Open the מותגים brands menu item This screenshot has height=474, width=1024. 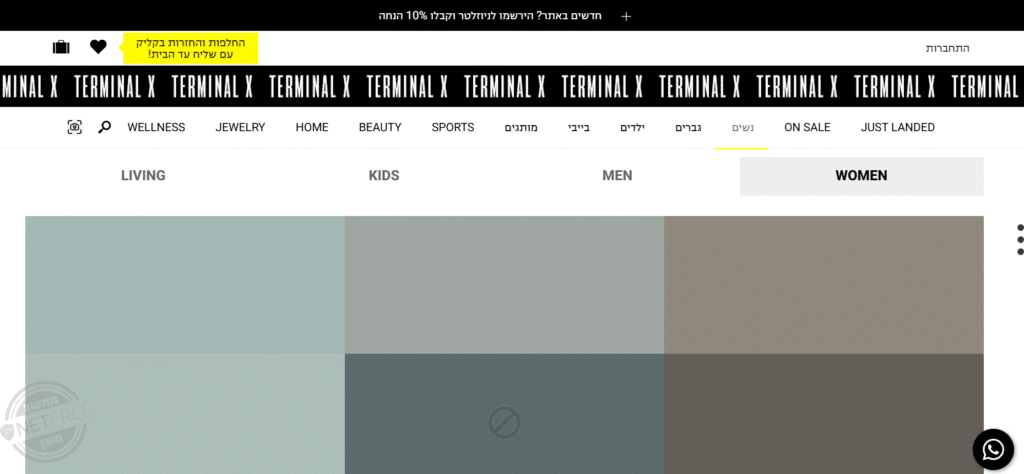(521, 127)
